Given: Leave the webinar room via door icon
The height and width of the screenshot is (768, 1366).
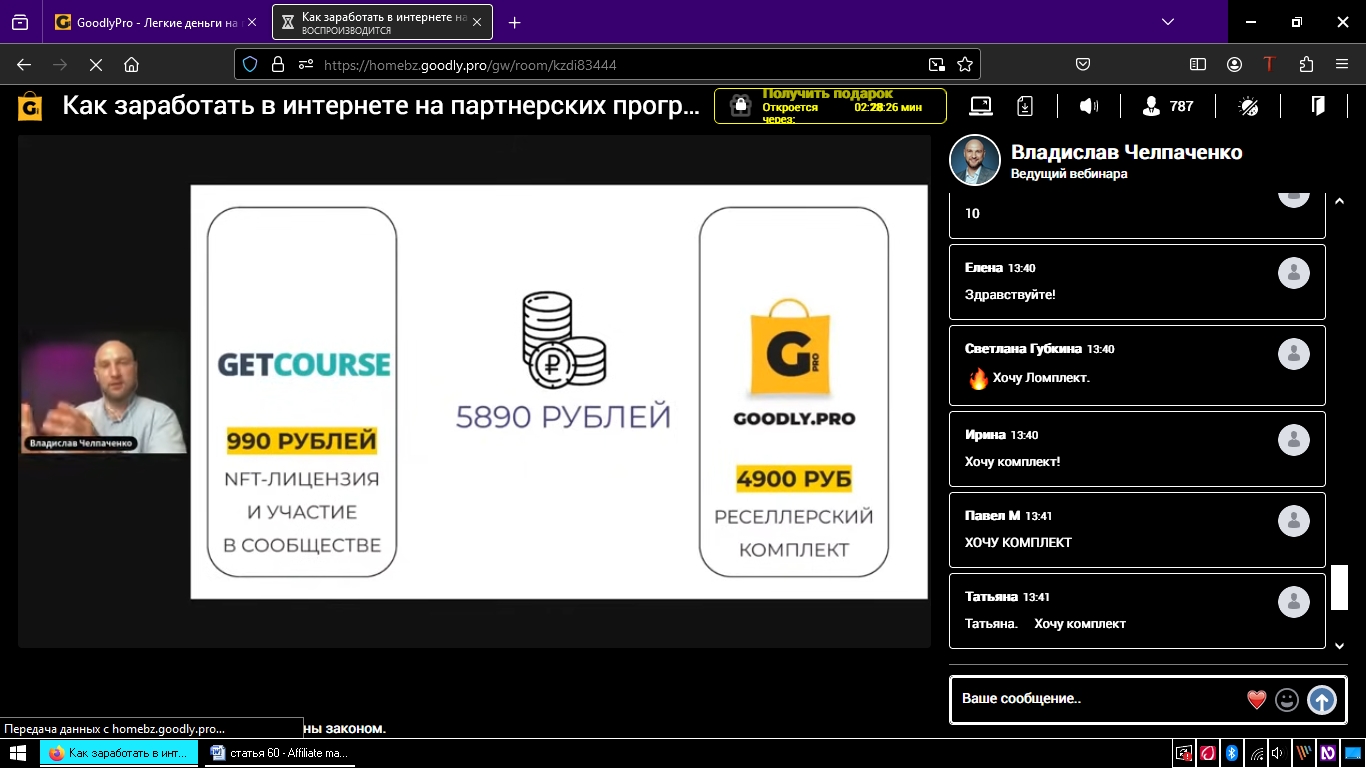Looking at the screenshot, I should click(x=1318, y=106).
